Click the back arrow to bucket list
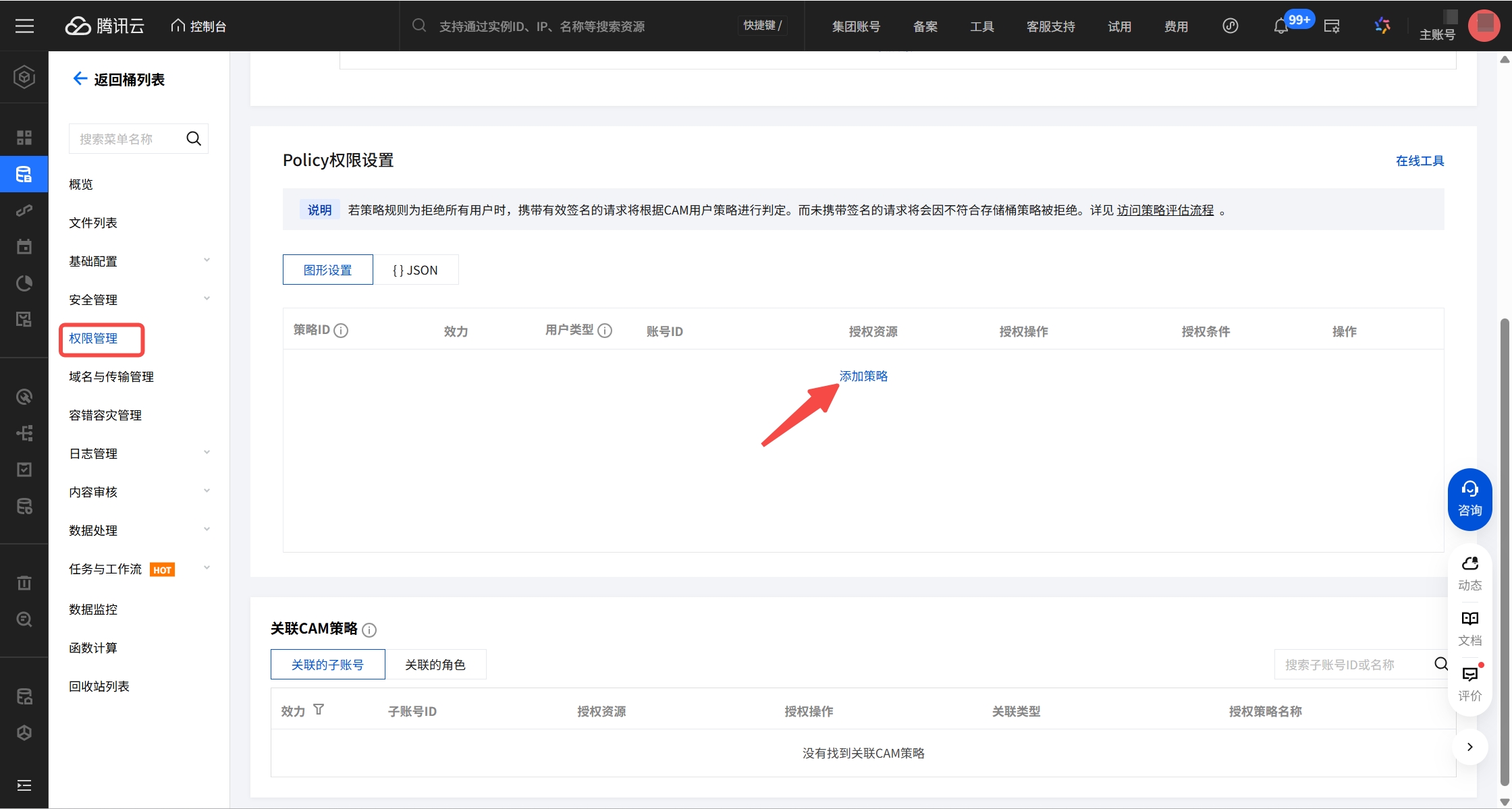 (80, 79)
